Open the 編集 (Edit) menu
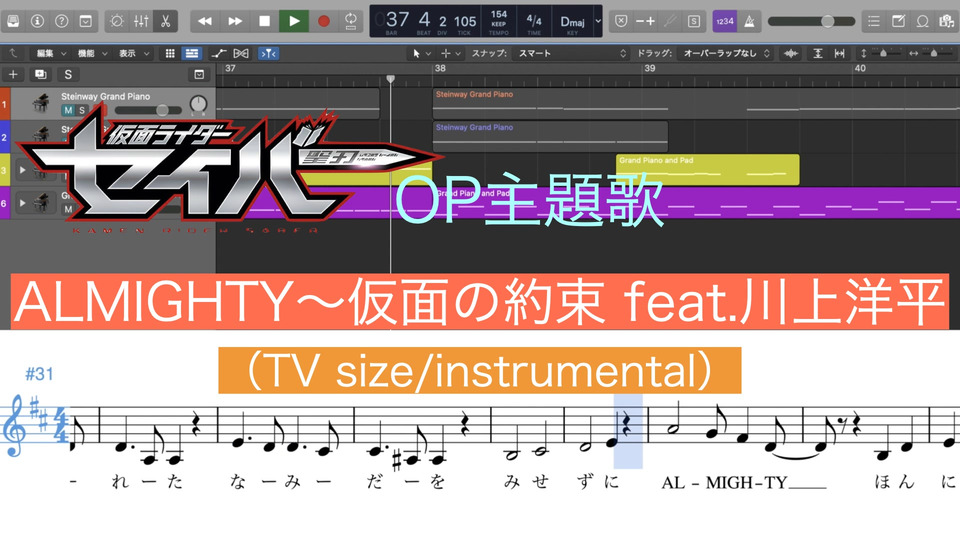Image resolution: width=960 pixels, height=540 pixels. [x=50, y=53]
